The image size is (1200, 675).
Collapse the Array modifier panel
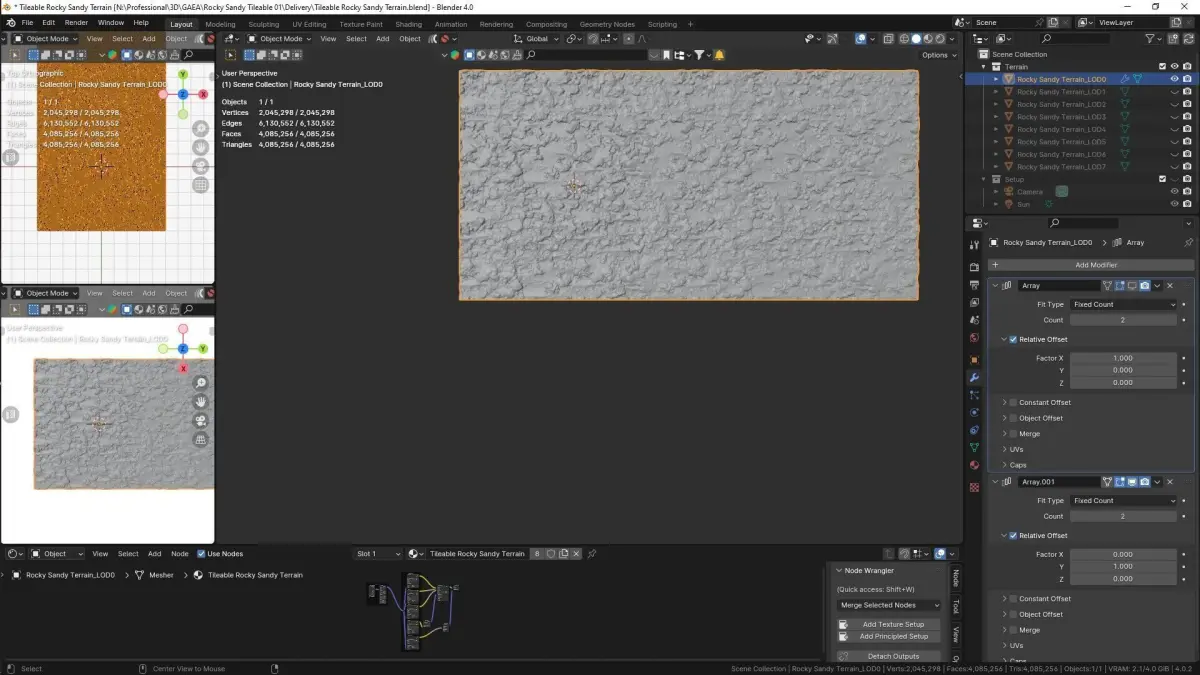point(995,286)
